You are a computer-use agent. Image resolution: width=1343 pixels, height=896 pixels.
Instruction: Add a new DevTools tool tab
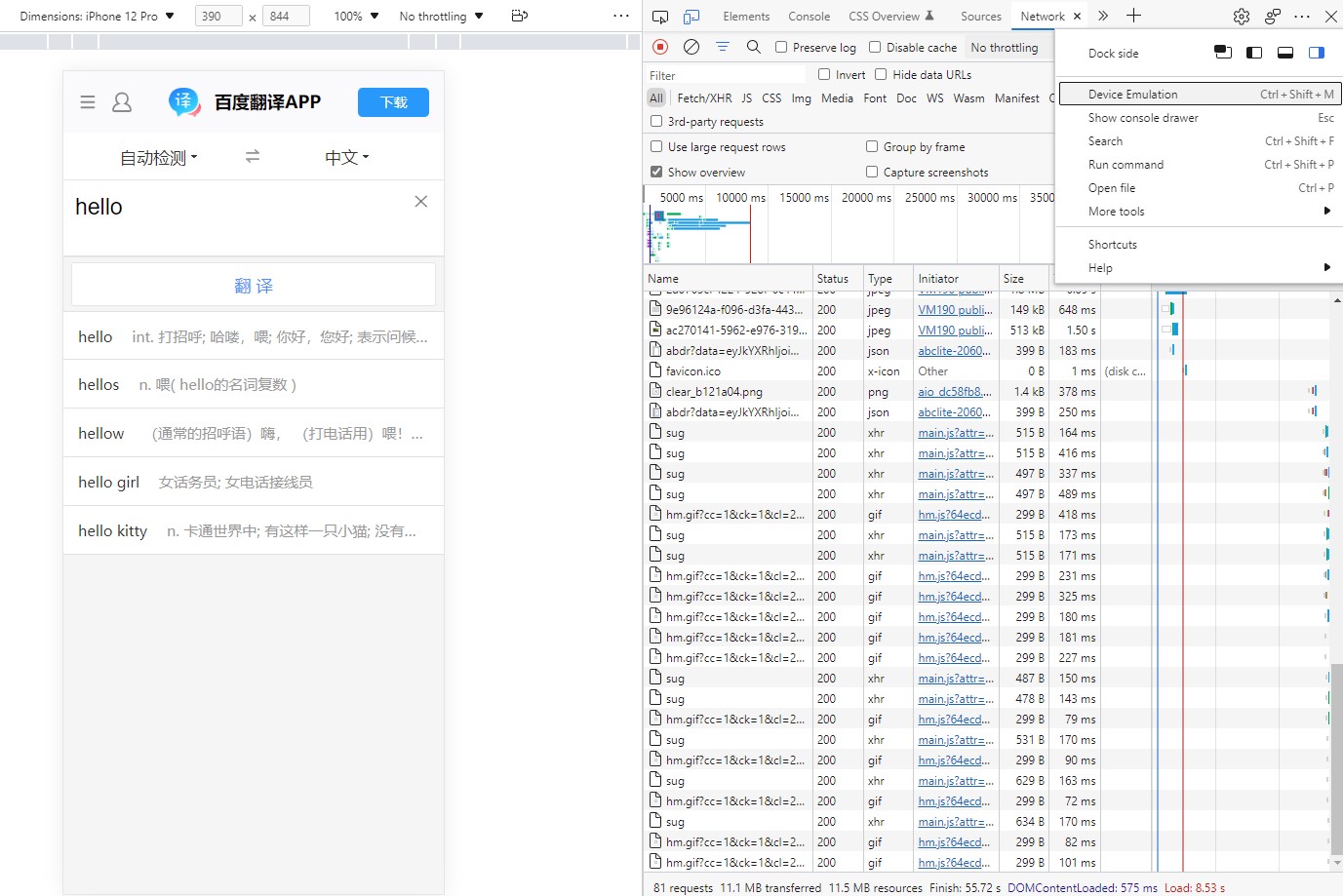[x=1133, y=16]
